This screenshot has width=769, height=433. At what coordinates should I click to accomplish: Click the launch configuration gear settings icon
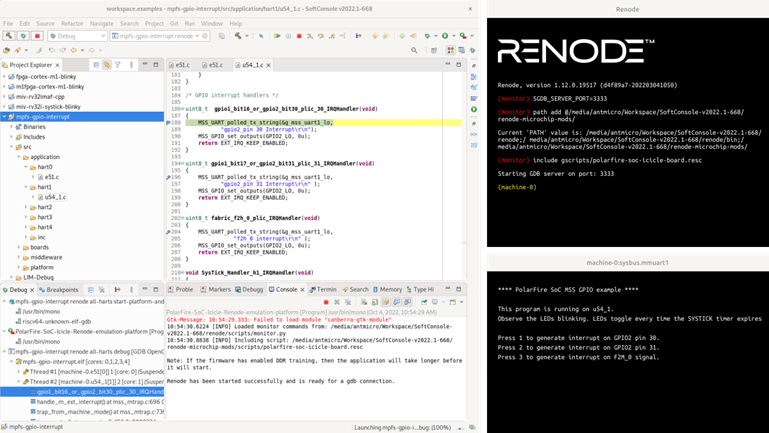(x=205, y=36)
